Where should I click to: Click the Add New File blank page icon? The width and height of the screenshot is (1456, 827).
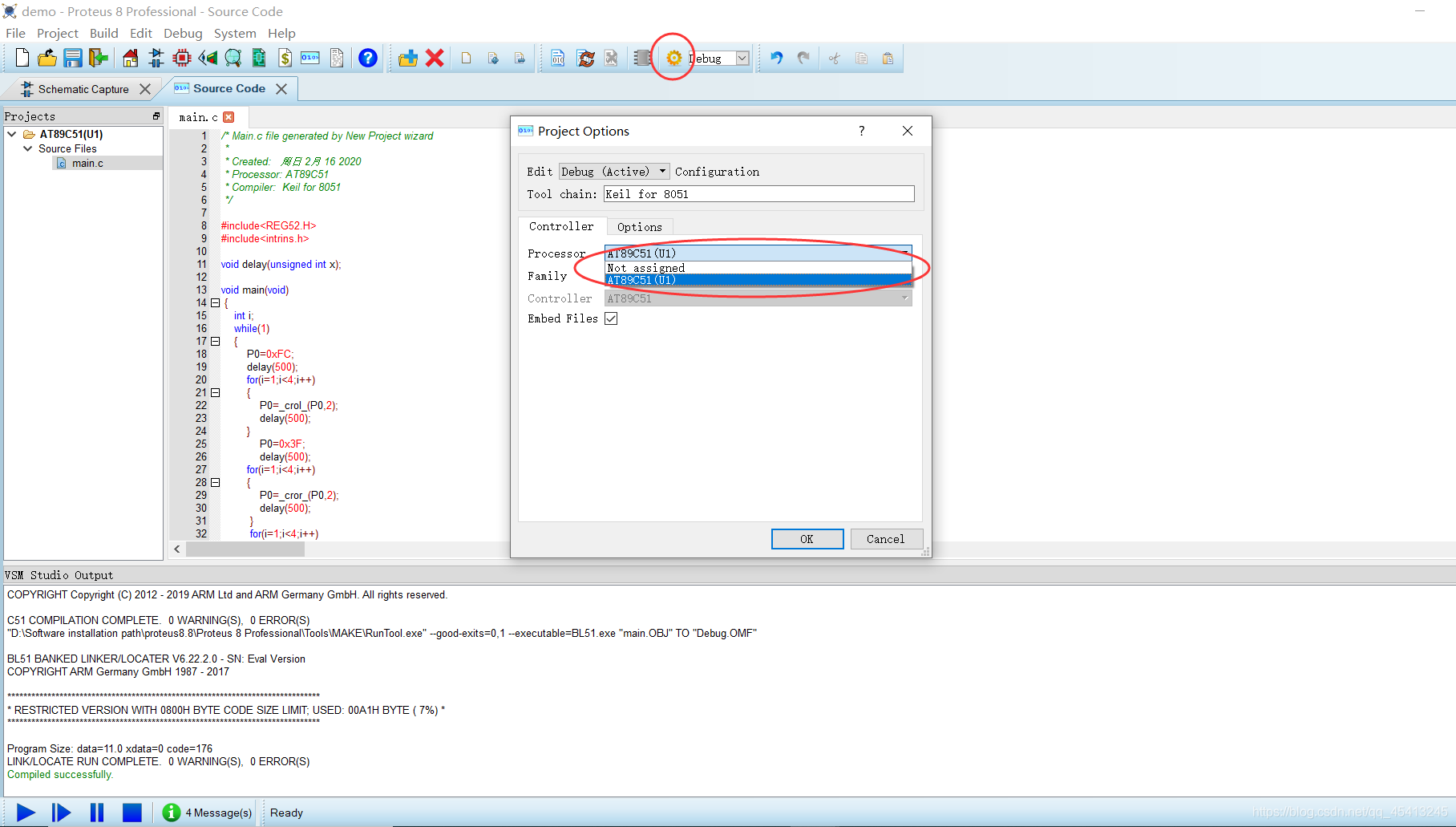[467, 58]
